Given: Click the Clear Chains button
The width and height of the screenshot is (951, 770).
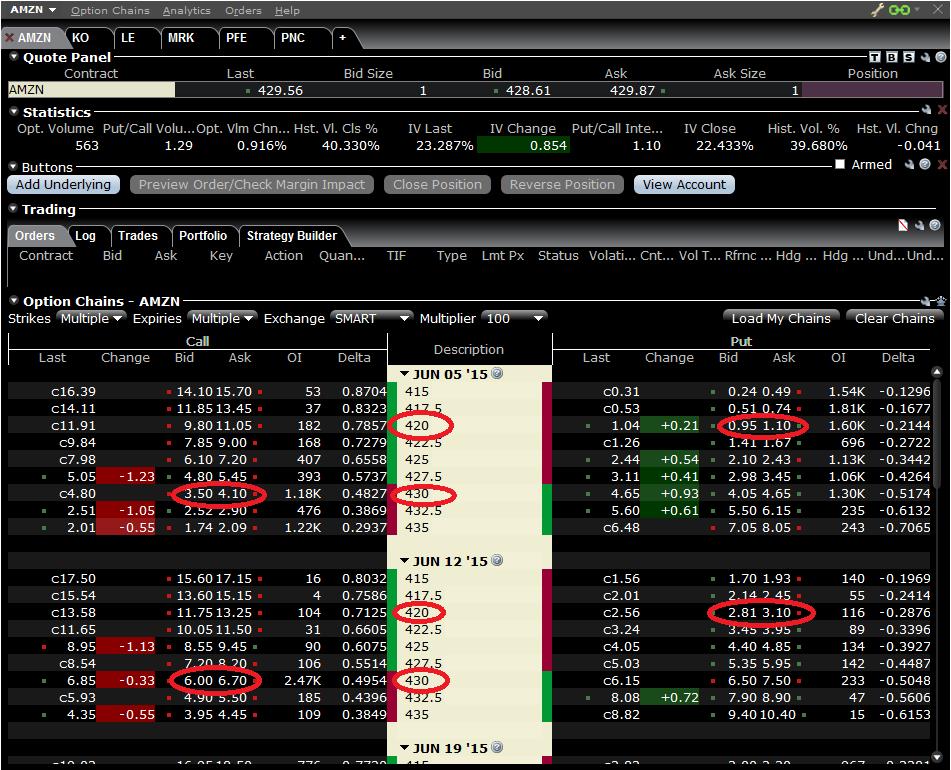Looking at the screenshot, I should (895, 318).
